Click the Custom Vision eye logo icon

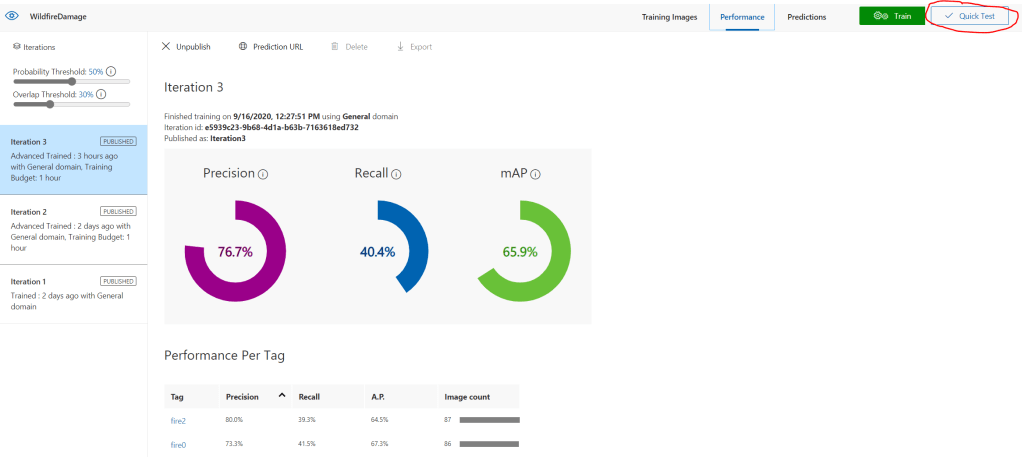coord(13,17)
